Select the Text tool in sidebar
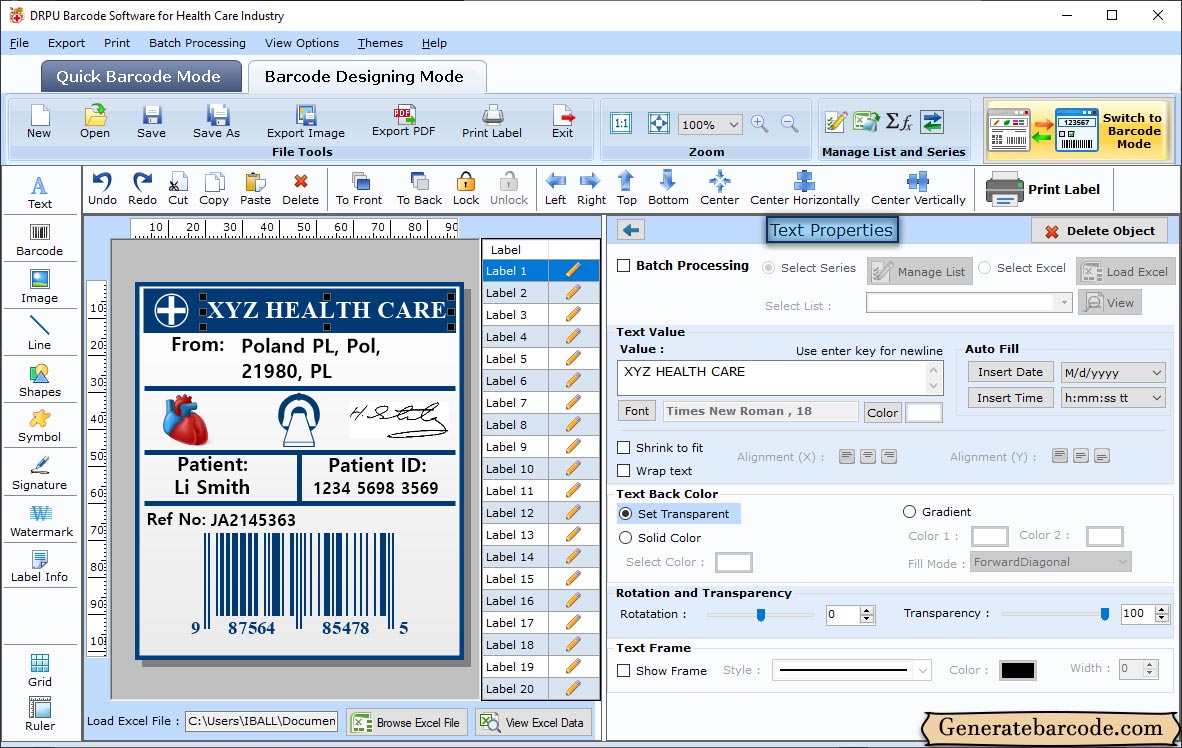 tap(39, 192)
